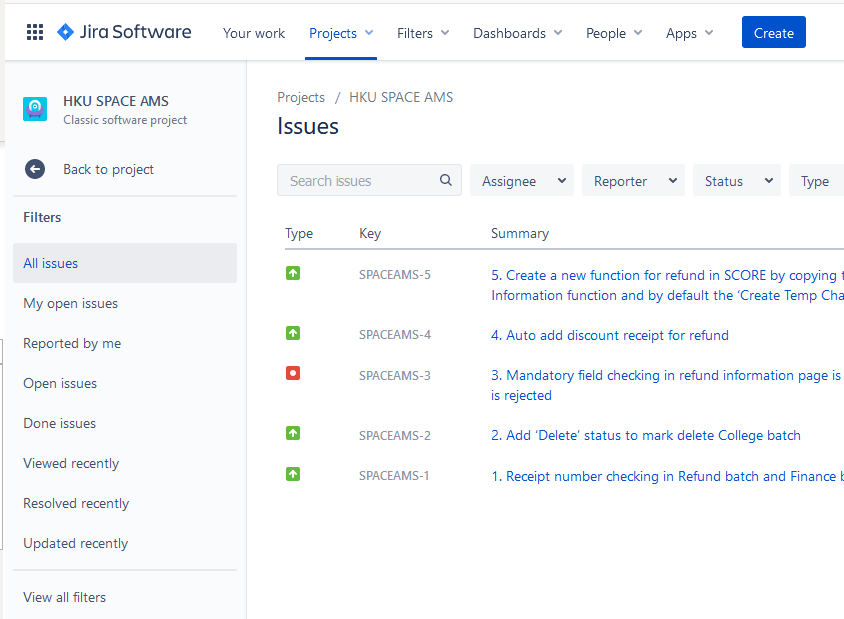
Task: Expand the People menu
Action: pyautogui.click(x=614, y=33)
